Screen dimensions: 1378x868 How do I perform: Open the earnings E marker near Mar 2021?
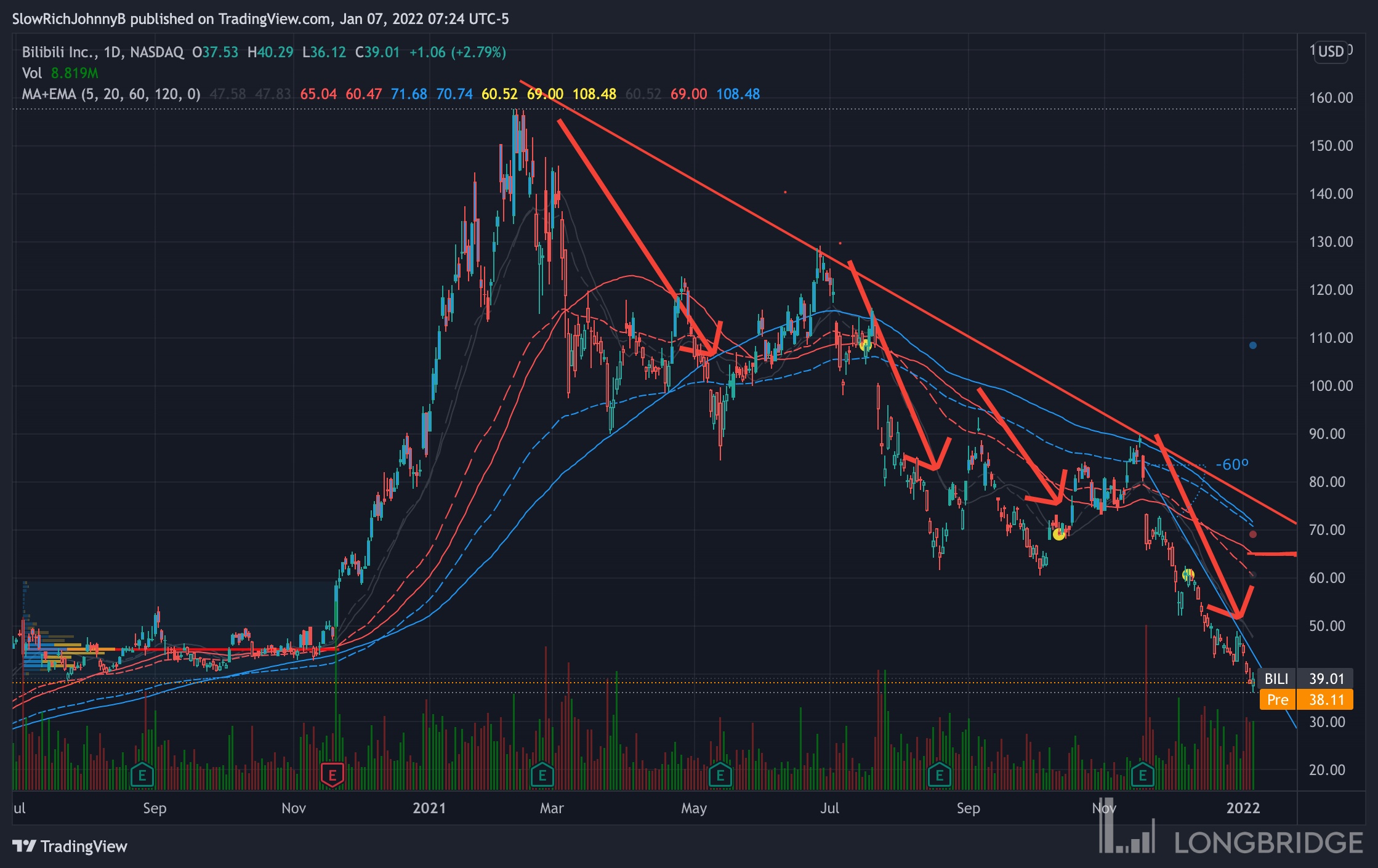tap(542, 775)
